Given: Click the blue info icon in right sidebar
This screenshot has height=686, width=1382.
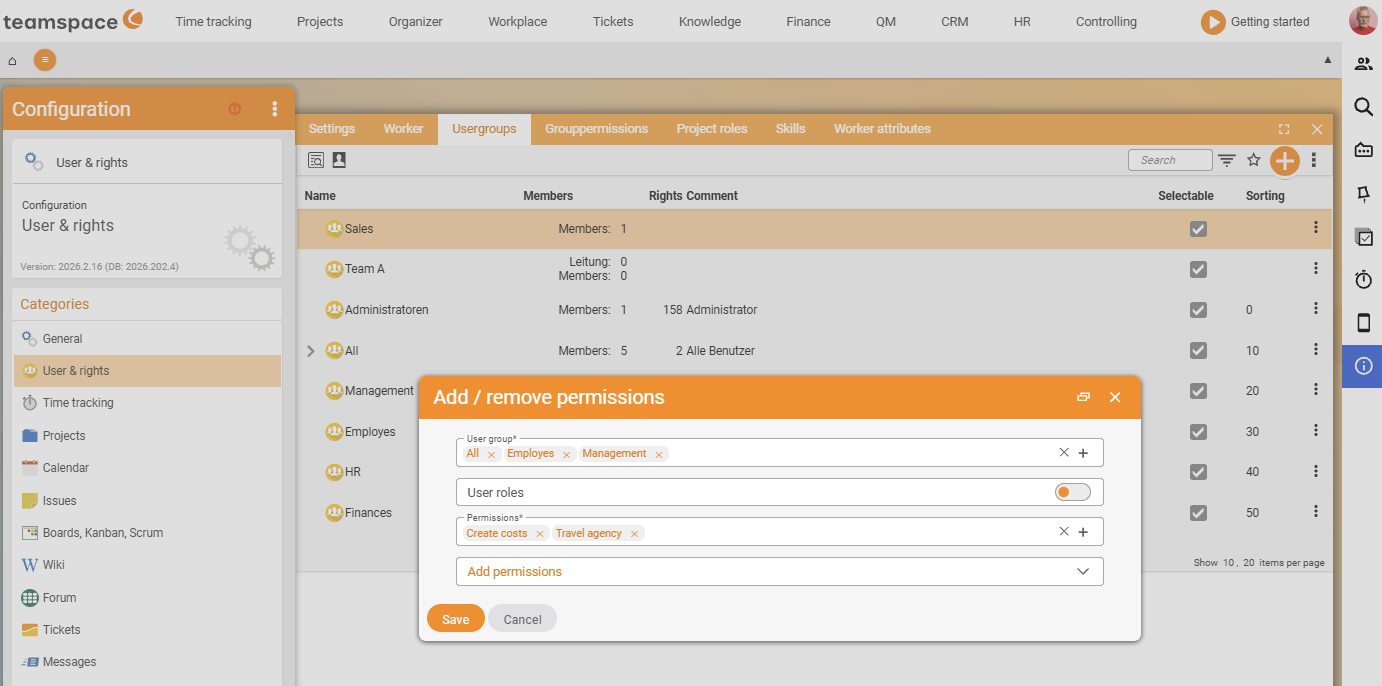Looking at the screenshot, I should pyautogui.click(x=1363, y=366).
